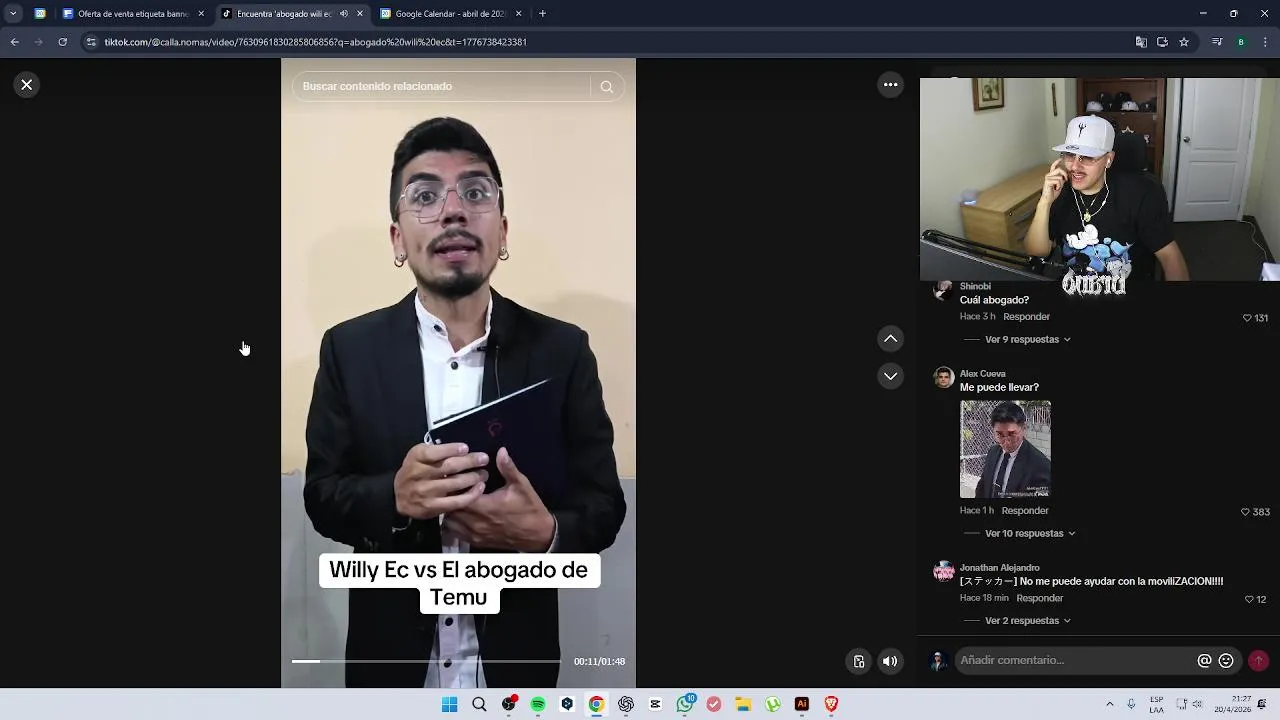Screen dimensions: 1280x720
Task: Like Jonathan Alejandro's comment with 12 likes
Action: pyautogui.click(x=1249, y=600)
